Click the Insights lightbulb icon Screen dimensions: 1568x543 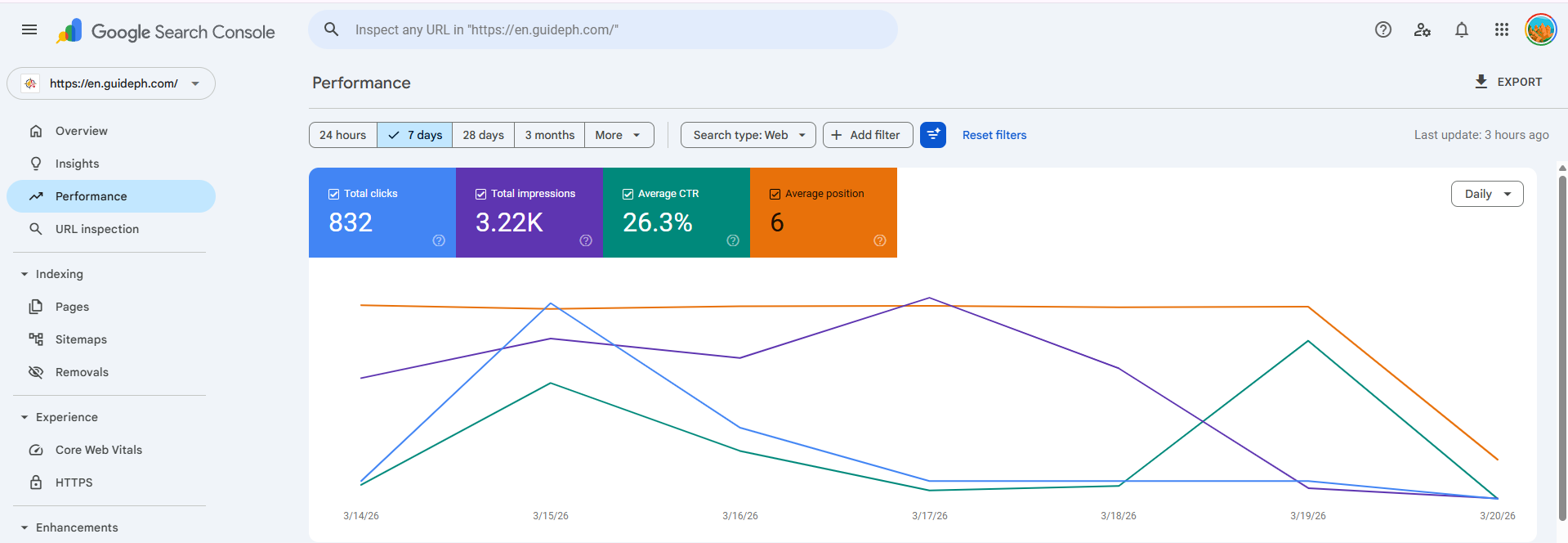pos(36,164)
